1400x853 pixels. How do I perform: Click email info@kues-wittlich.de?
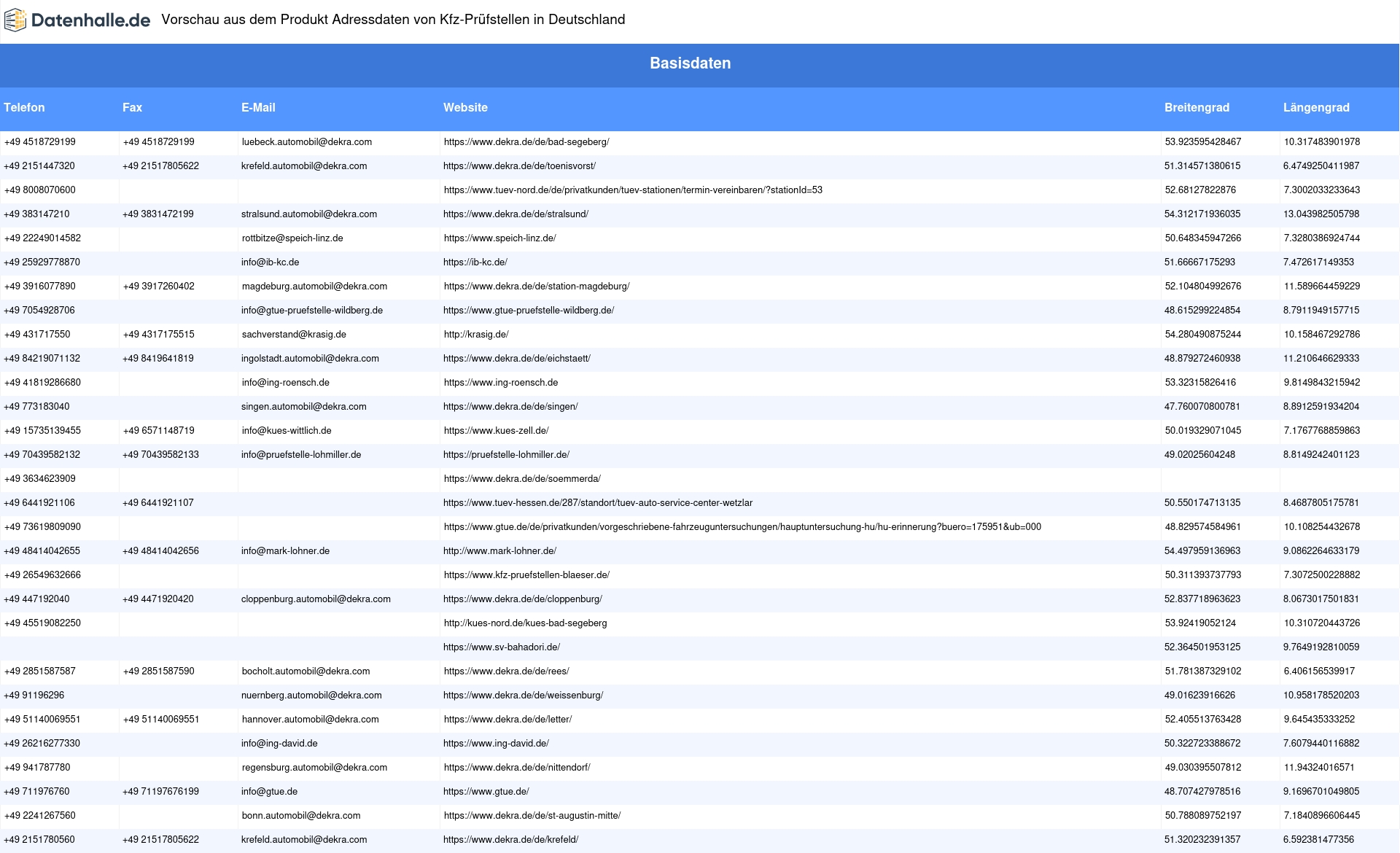tap(287, 431)
